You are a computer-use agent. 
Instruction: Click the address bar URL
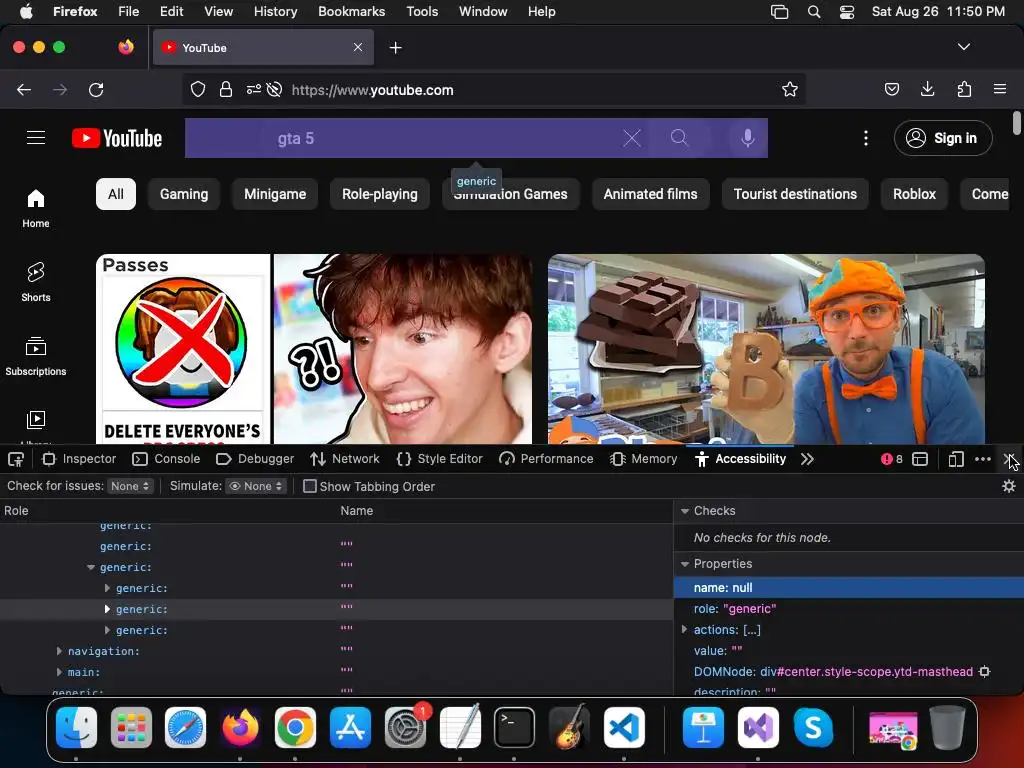pyautogui.click(x=372, y=90)
